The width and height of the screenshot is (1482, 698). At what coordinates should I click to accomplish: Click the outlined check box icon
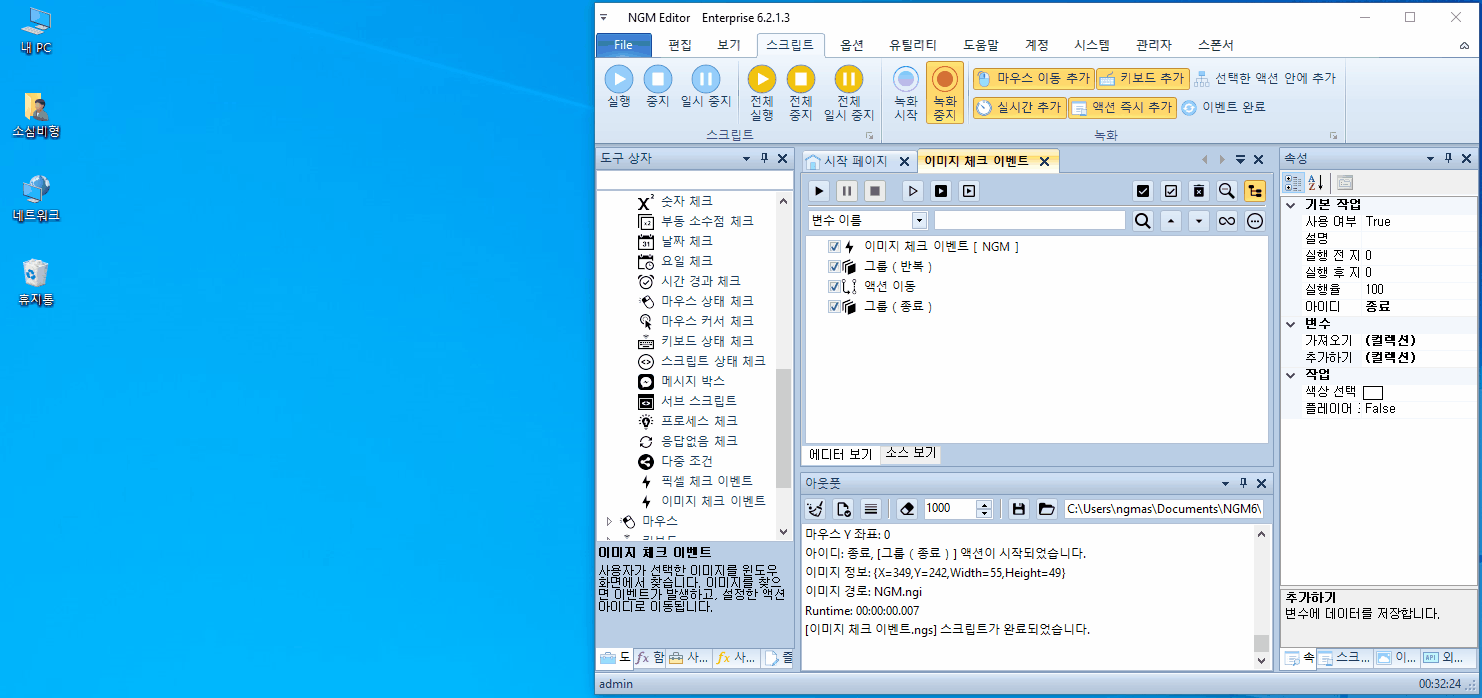pos(1171,191)
